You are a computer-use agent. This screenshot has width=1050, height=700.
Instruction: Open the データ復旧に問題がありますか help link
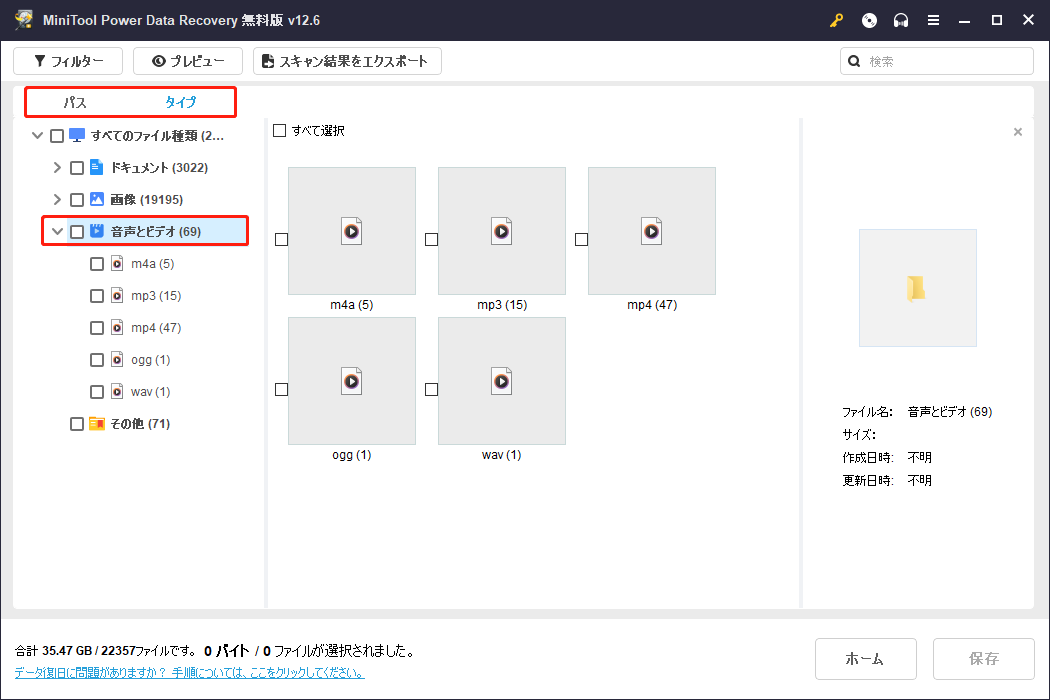click(190, 673)
